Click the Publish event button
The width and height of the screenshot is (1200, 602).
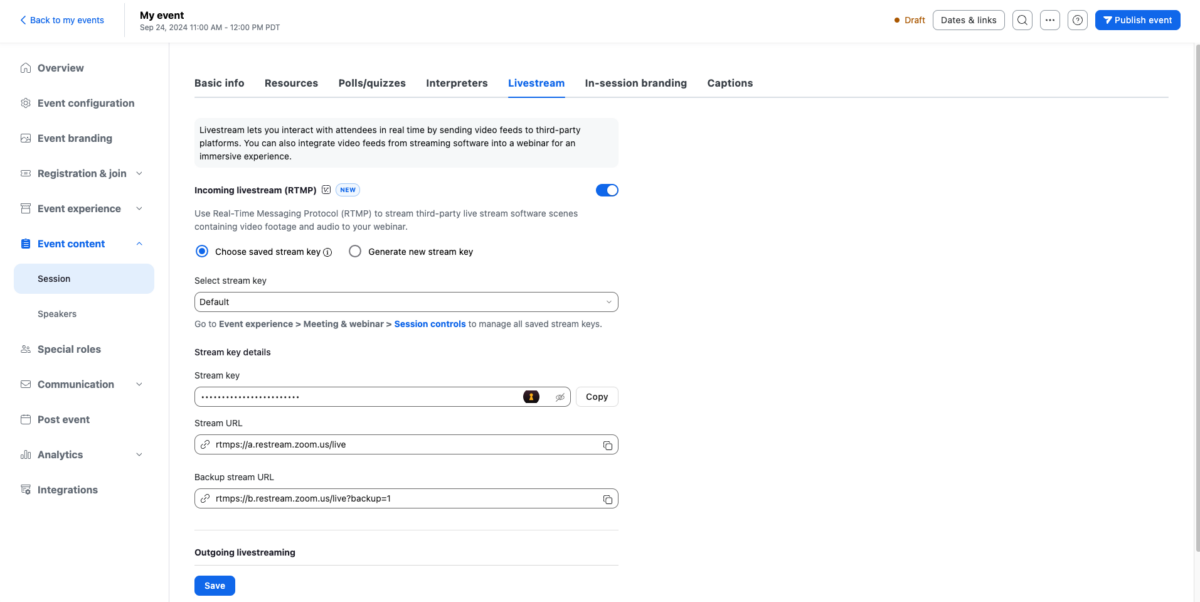[x=1137, y=20]
